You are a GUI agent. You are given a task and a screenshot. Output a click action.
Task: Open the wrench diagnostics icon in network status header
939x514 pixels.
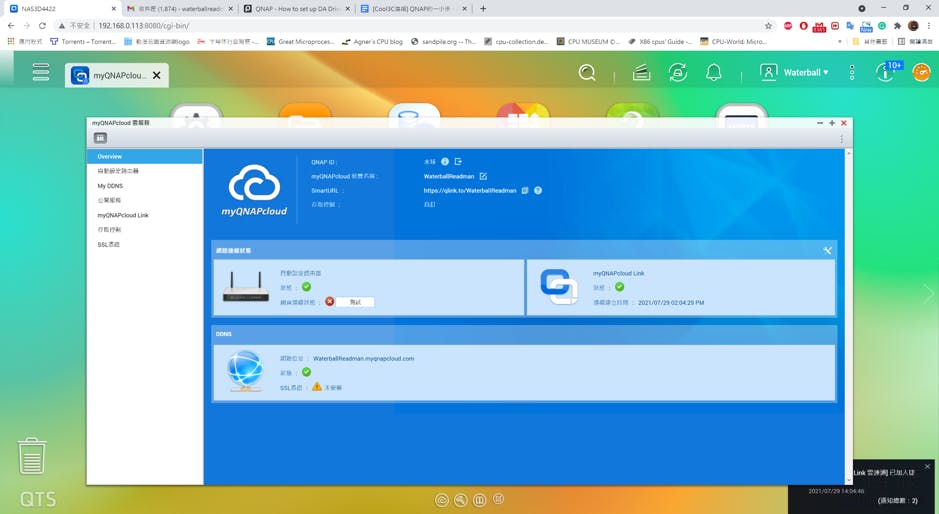click(827, 250)
